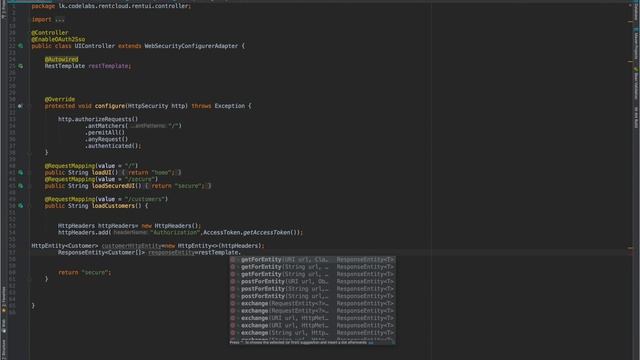The image size is (640, 360).
Task: Click the loadUI method name
Action: [101, 173]
